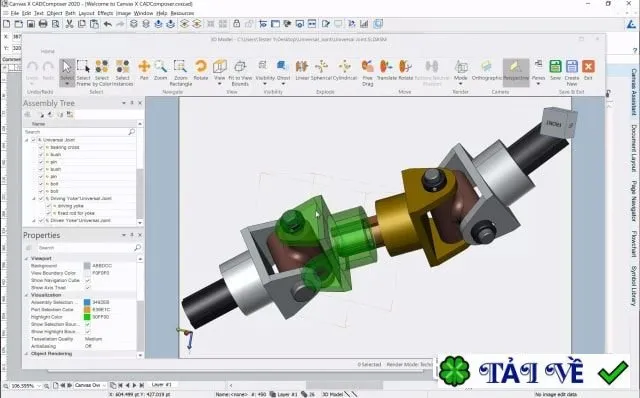Click the Background color swatch

[87, 266]
